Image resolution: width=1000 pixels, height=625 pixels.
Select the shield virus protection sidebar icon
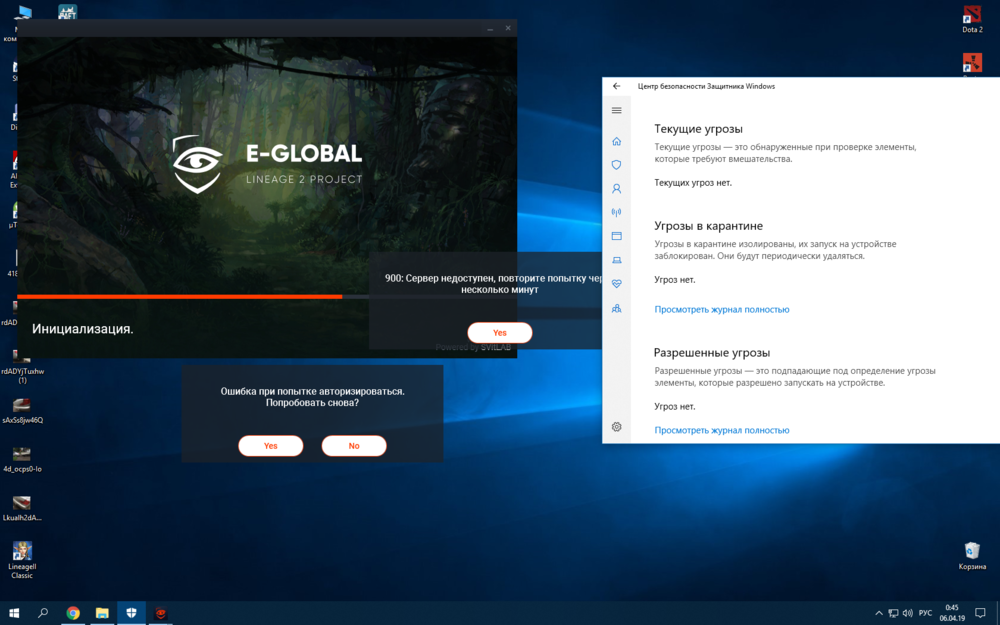[616, 165]
